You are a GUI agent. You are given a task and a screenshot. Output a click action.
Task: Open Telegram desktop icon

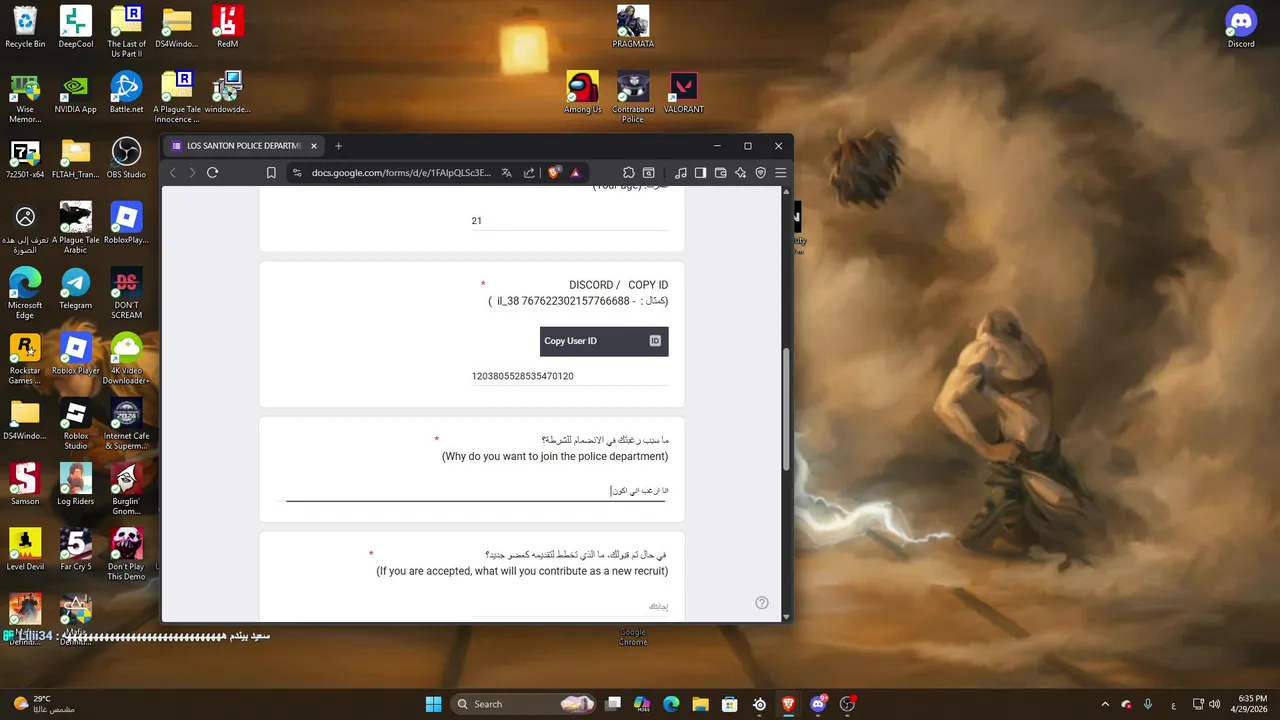(76, 288)
